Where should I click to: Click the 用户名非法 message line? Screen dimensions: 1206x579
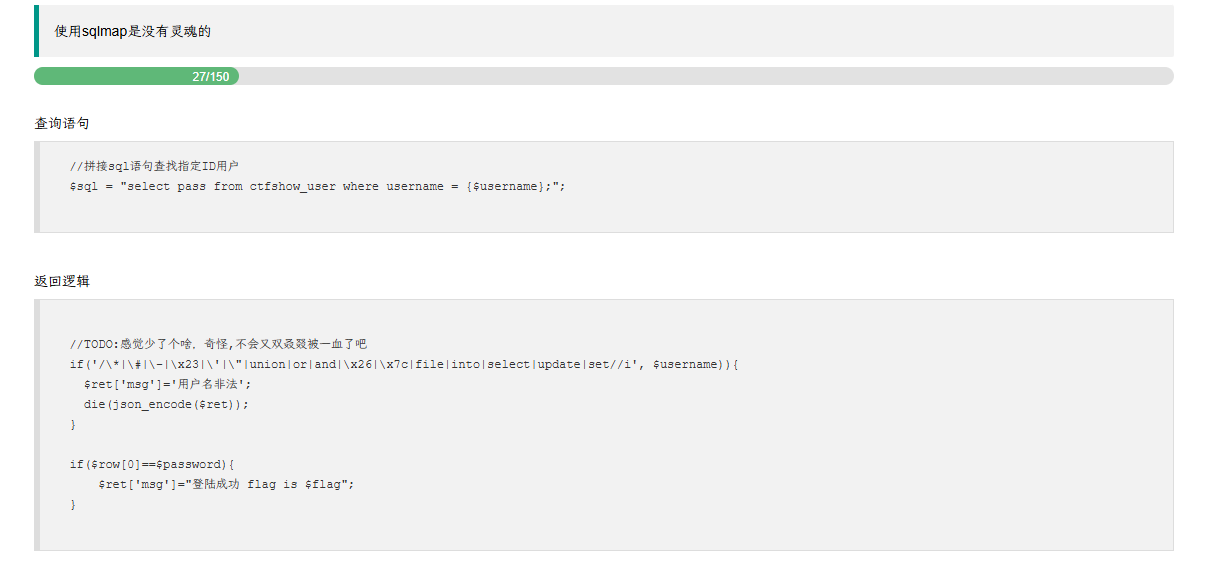coord(168,384)
